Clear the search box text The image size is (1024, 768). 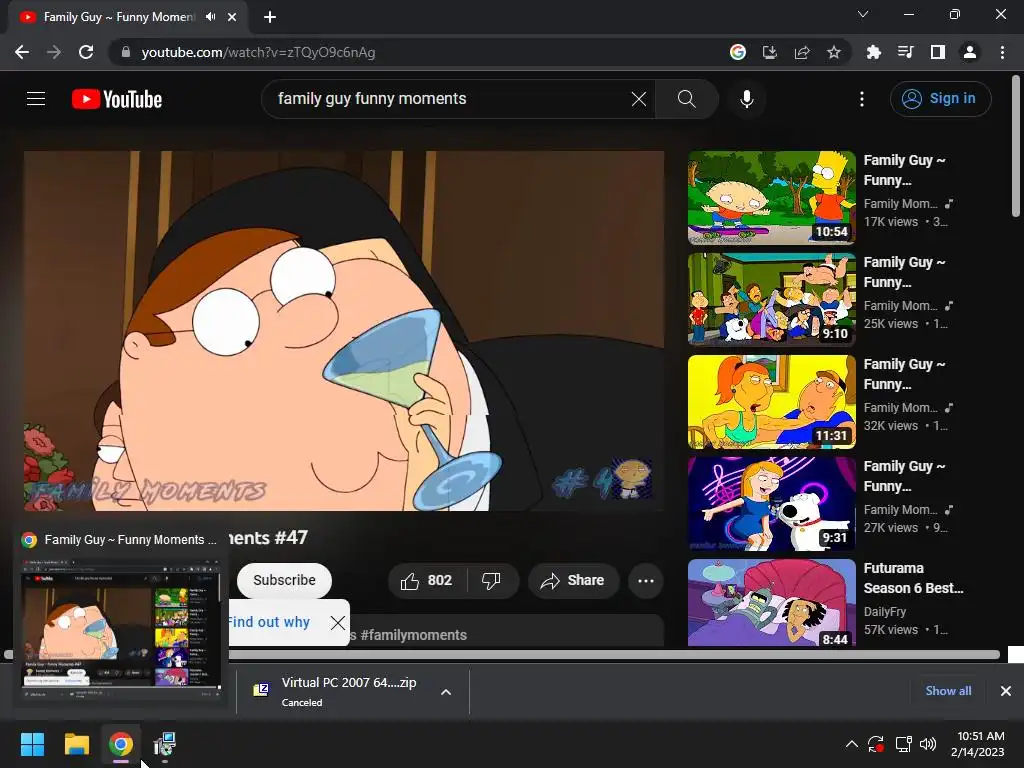[x=639, y=99]
